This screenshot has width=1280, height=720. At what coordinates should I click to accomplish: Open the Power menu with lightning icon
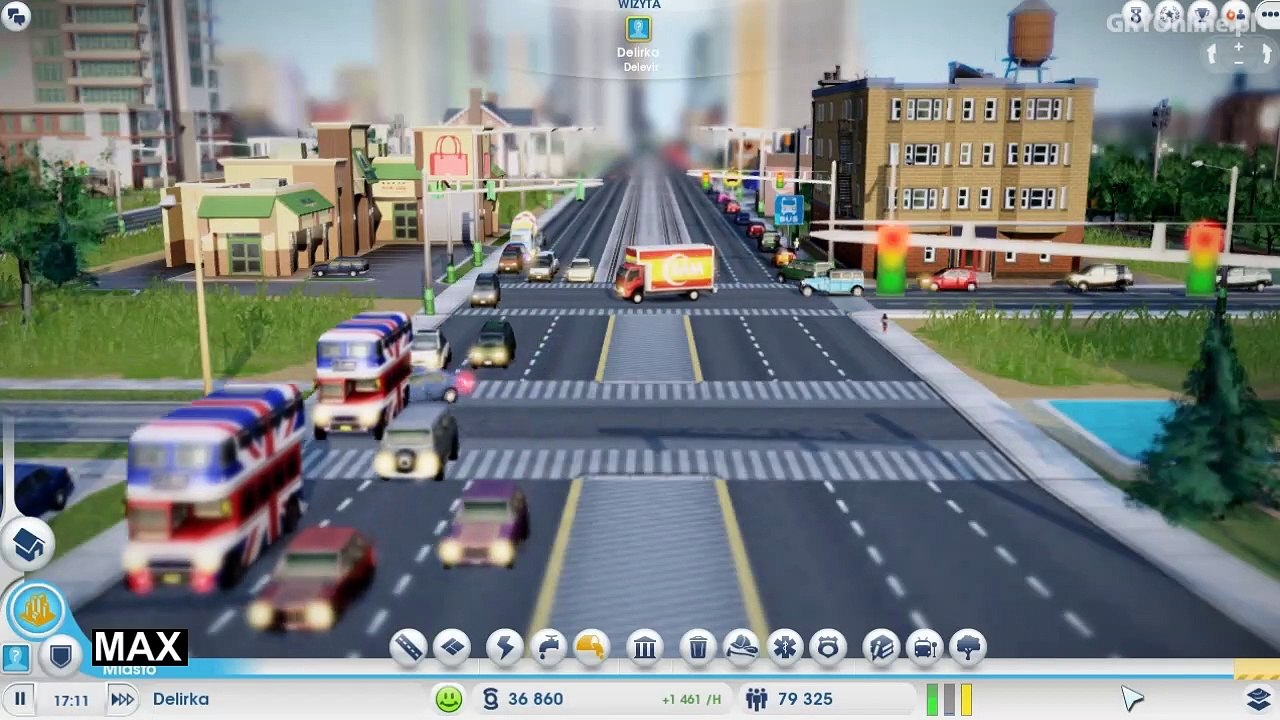(504, 648)
